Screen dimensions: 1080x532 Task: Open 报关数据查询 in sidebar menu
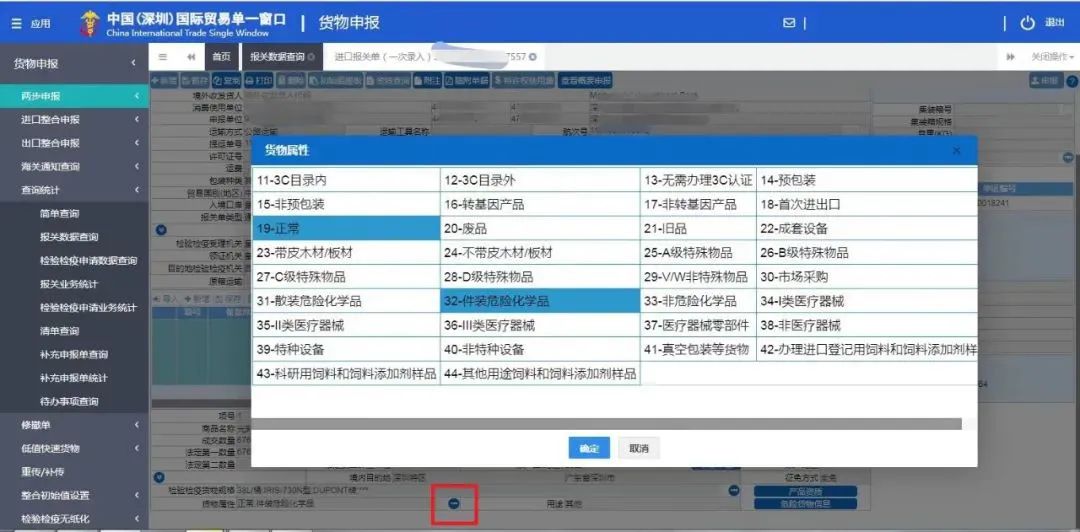pyautogui.click(x=69, y=237)
